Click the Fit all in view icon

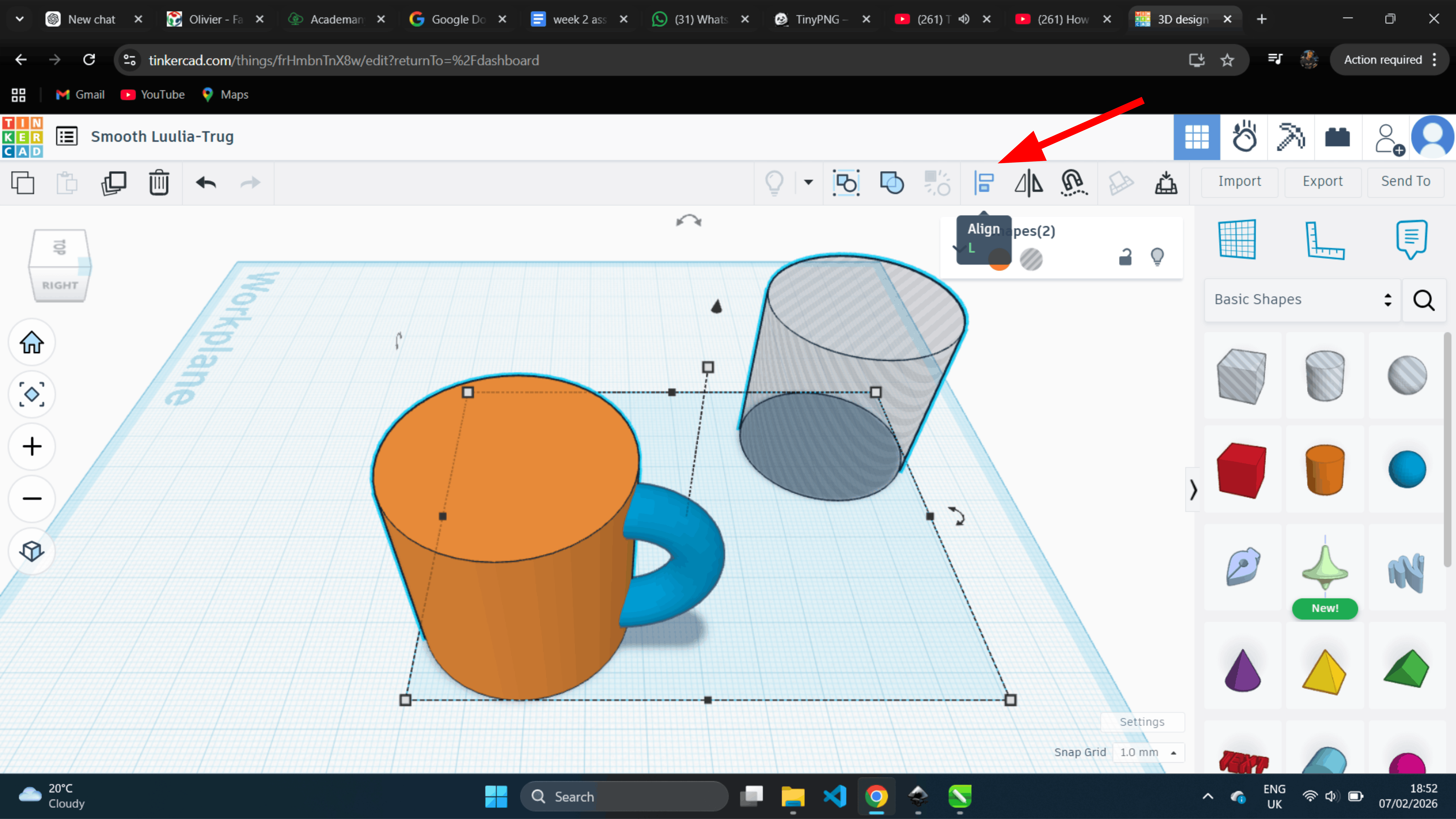click(32, 394)
